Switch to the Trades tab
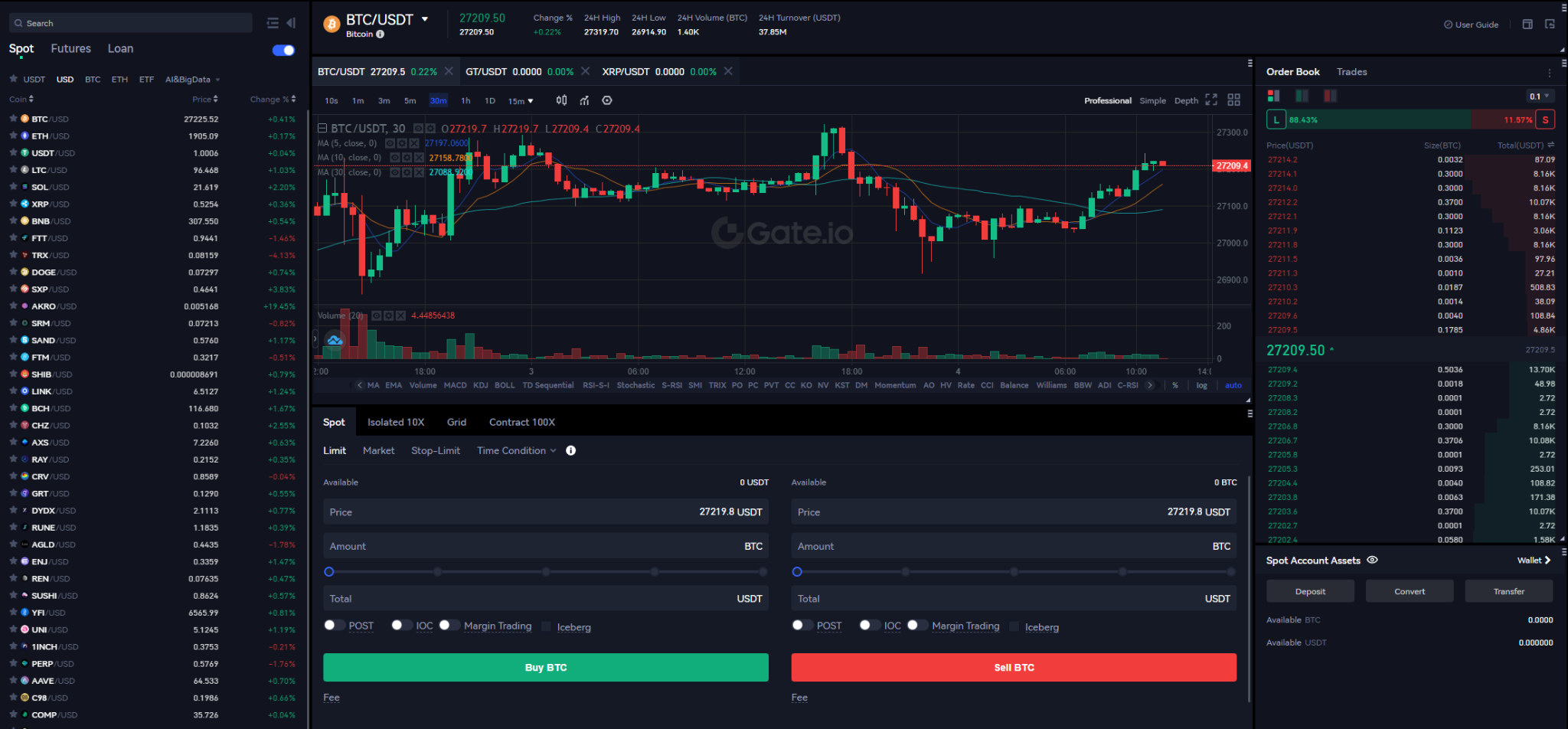Image resolution: width=1568 pixels, height=729 pixels. tap(1351, 71)
